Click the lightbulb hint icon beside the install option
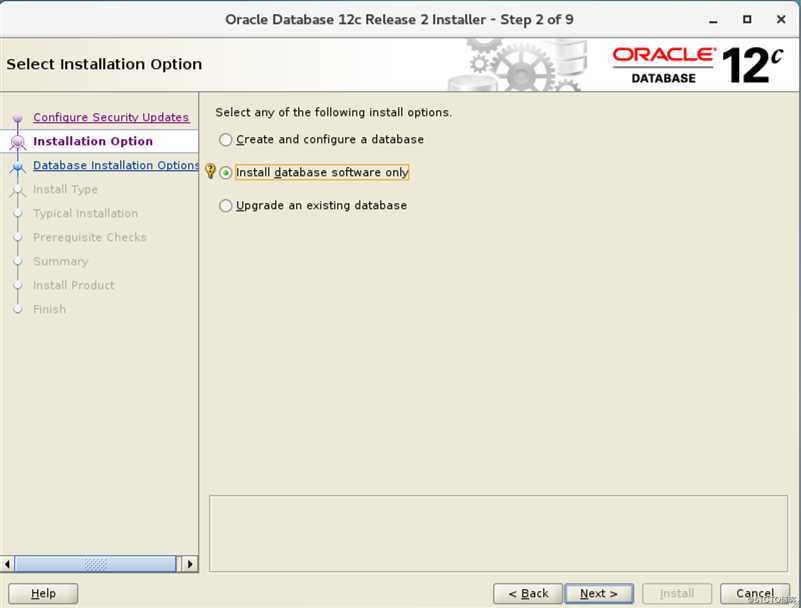801x608 pixels. (210, 171)
